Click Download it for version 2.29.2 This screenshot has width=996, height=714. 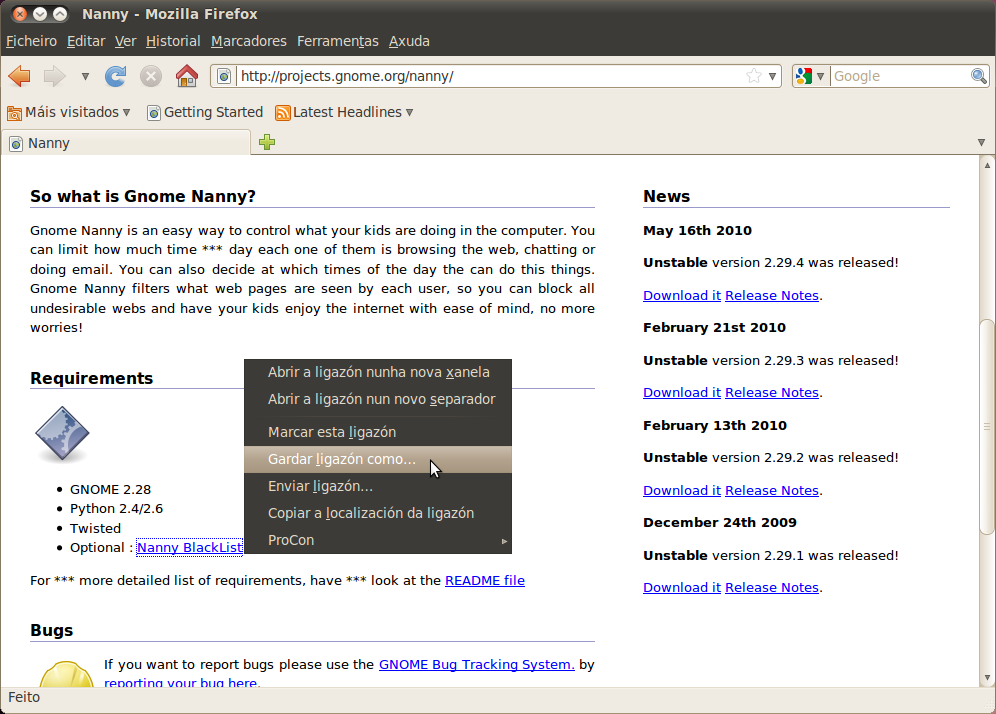(682, 490)
